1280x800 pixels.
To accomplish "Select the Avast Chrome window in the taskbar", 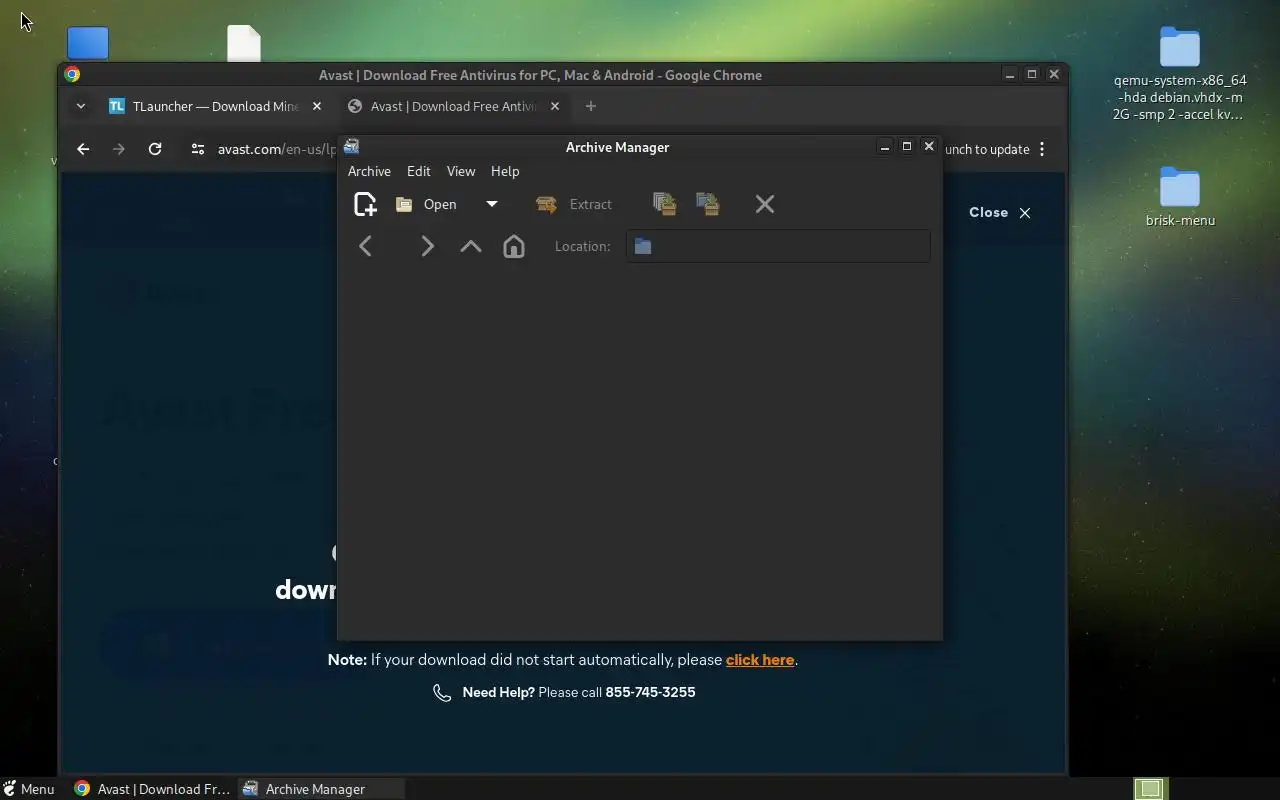I will 152,789.
